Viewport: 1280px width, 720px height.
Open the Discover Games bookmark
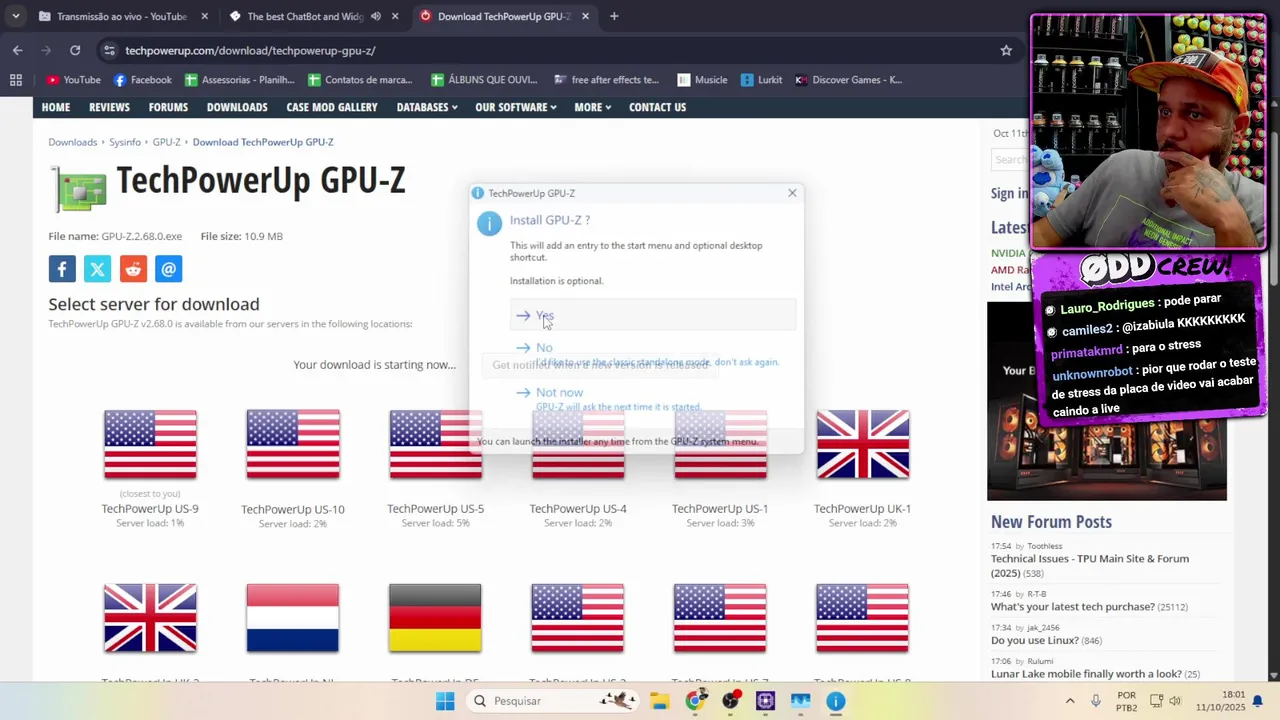pyautogui.click(x=848, y=80)
